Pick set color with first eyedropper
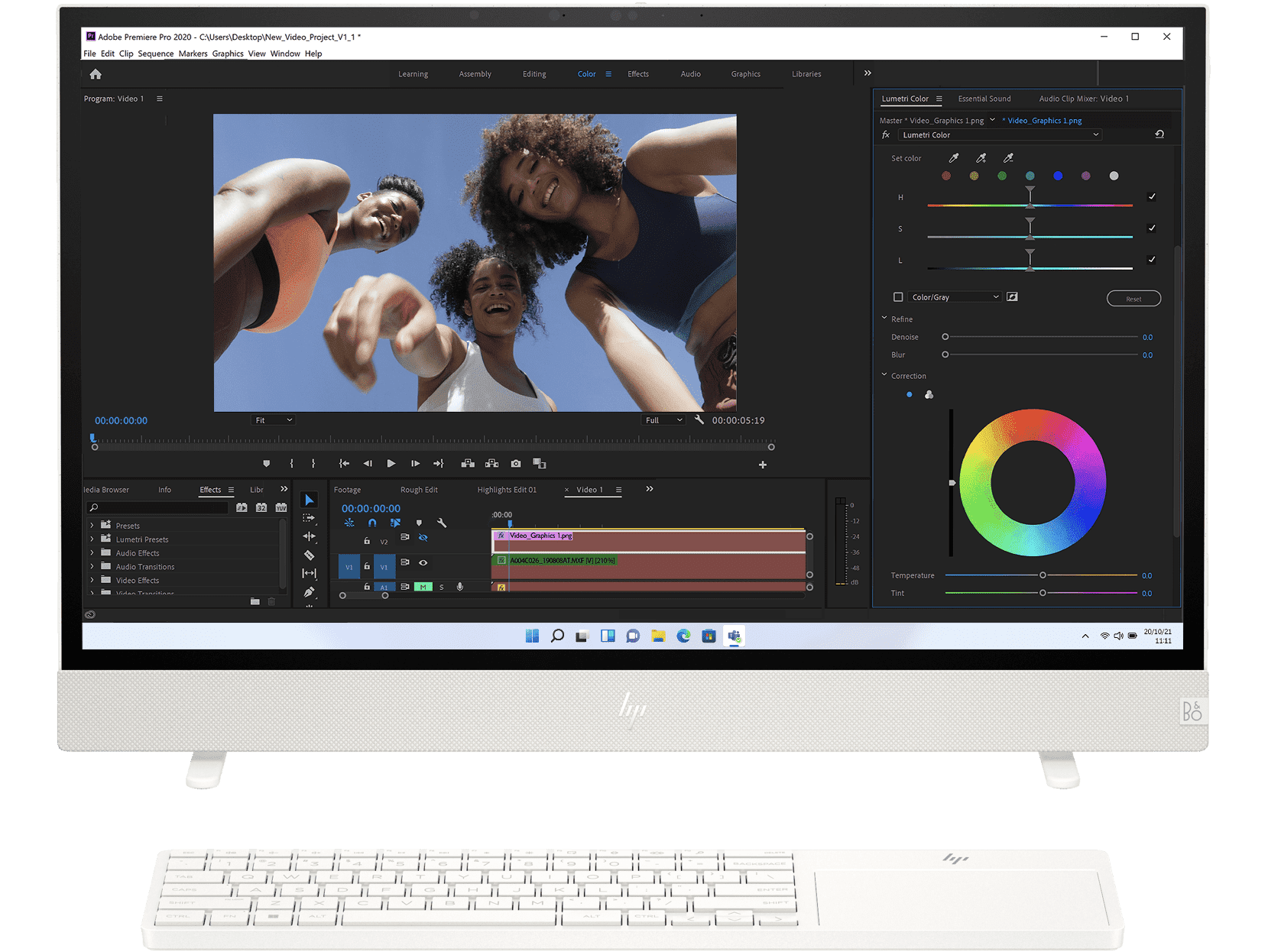Screen dimensions: 1268x952 point(954,158)
